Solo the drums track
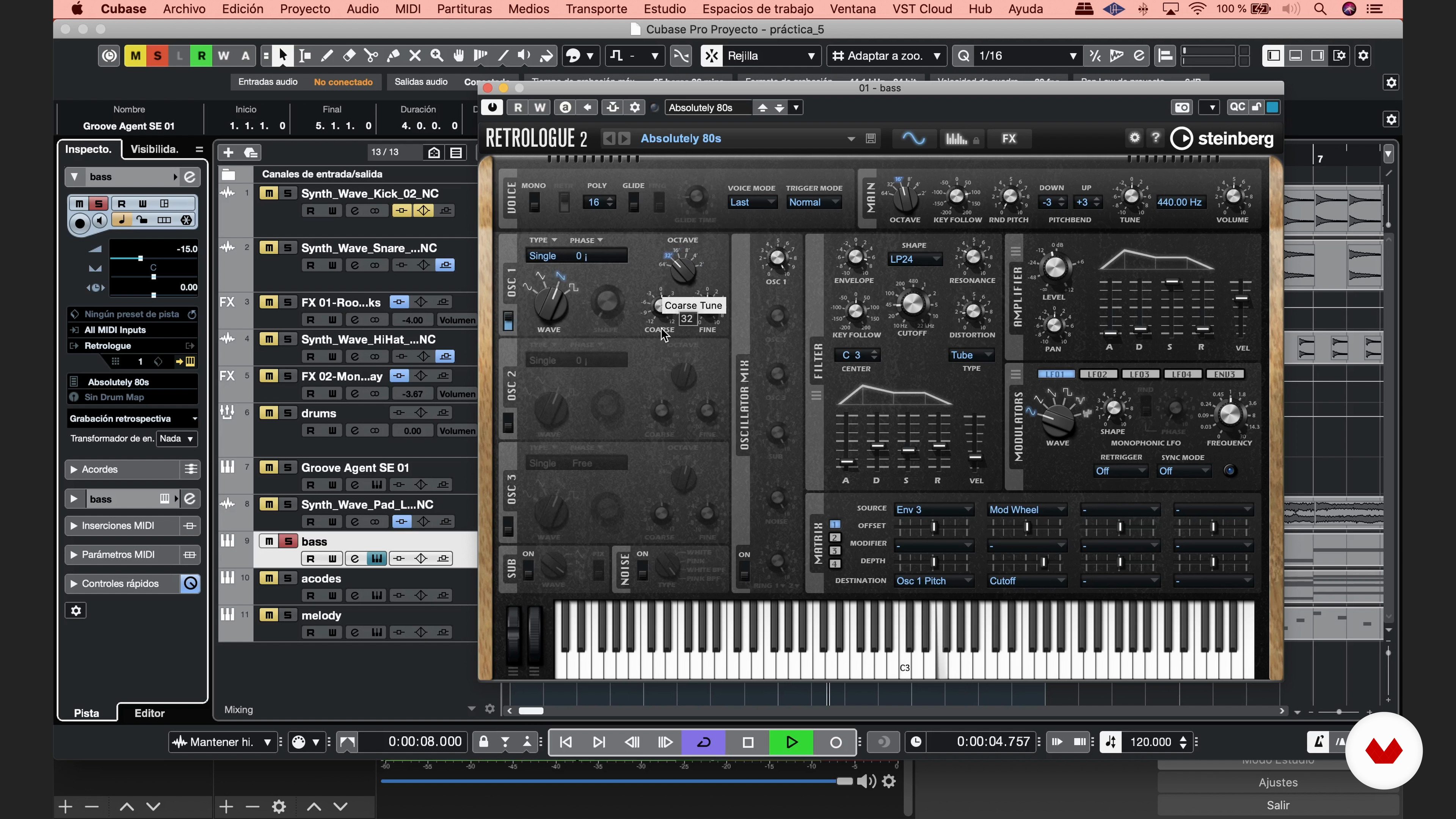This screenshot has width=1456, height=819. point(288,413)
